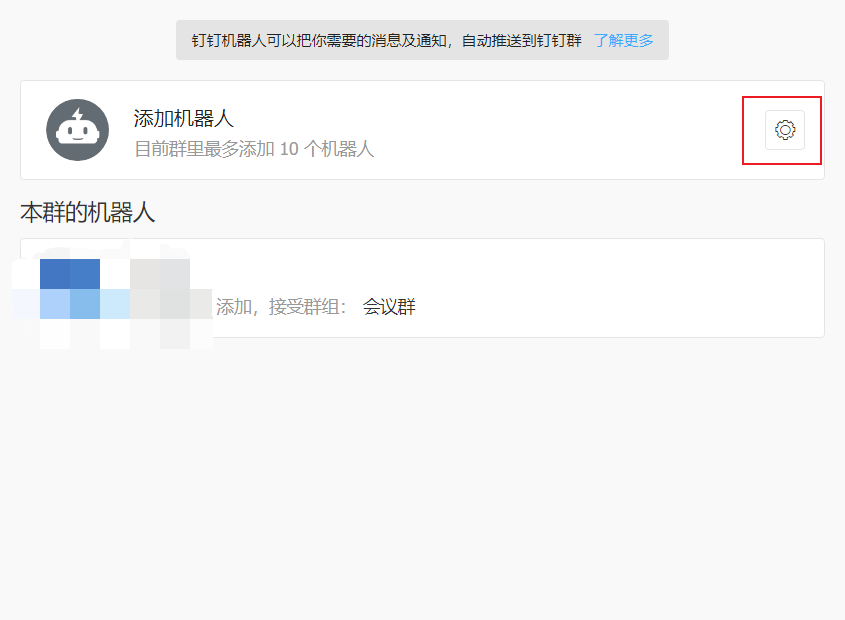Select the 会议群 group name
Image resolution: width=845 pixels, height=620 pixels.
coord(389,307)
